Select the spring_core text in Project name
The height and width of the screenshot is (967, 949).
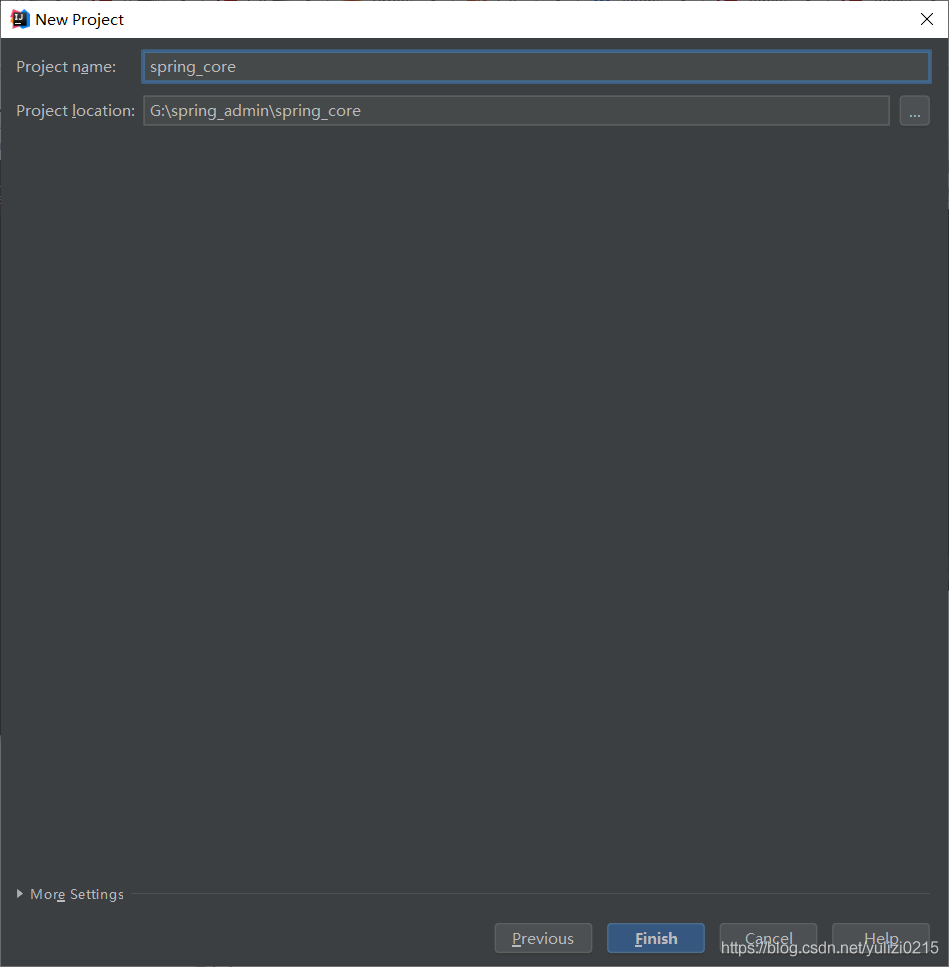click(192, 66)
